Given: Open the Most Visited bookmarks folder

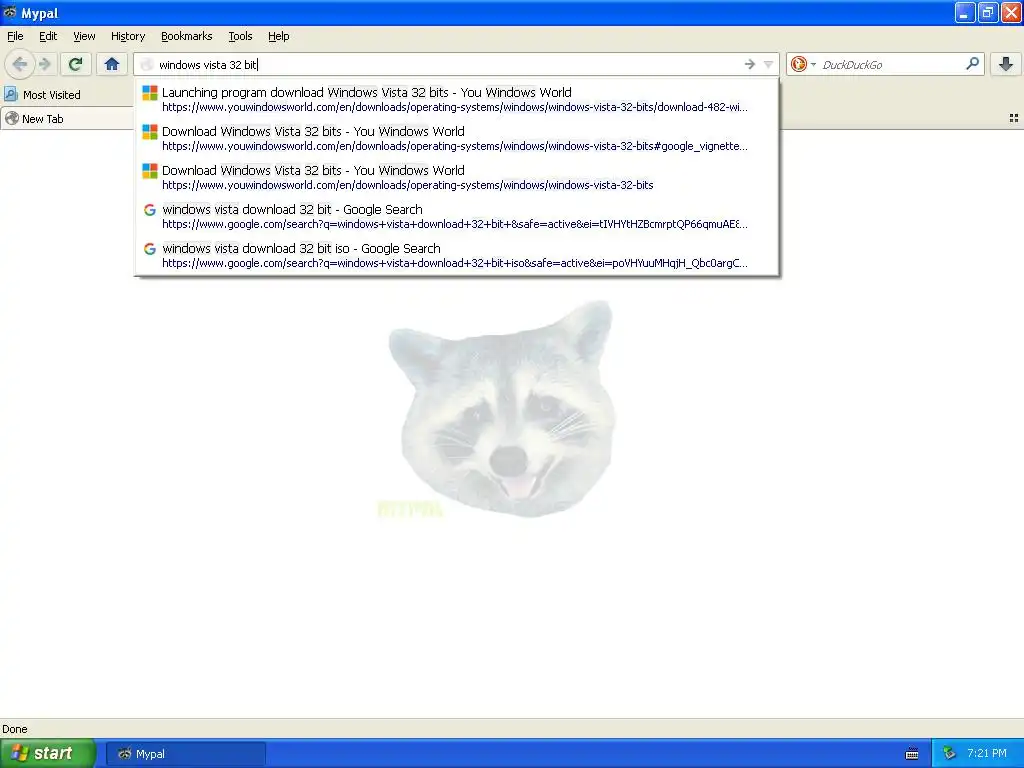Looking at the screenshot, I should point(43,95).
